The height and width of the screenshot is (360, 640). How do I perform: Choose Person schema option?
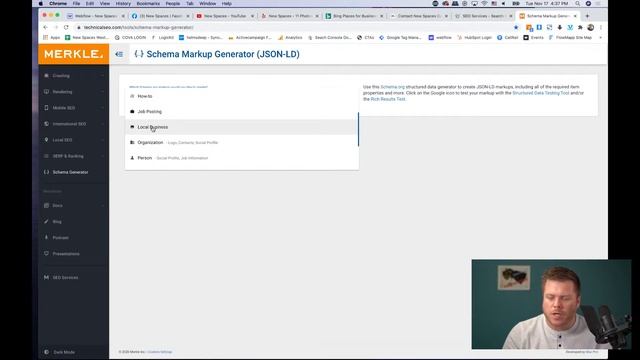tap(242, 158)
